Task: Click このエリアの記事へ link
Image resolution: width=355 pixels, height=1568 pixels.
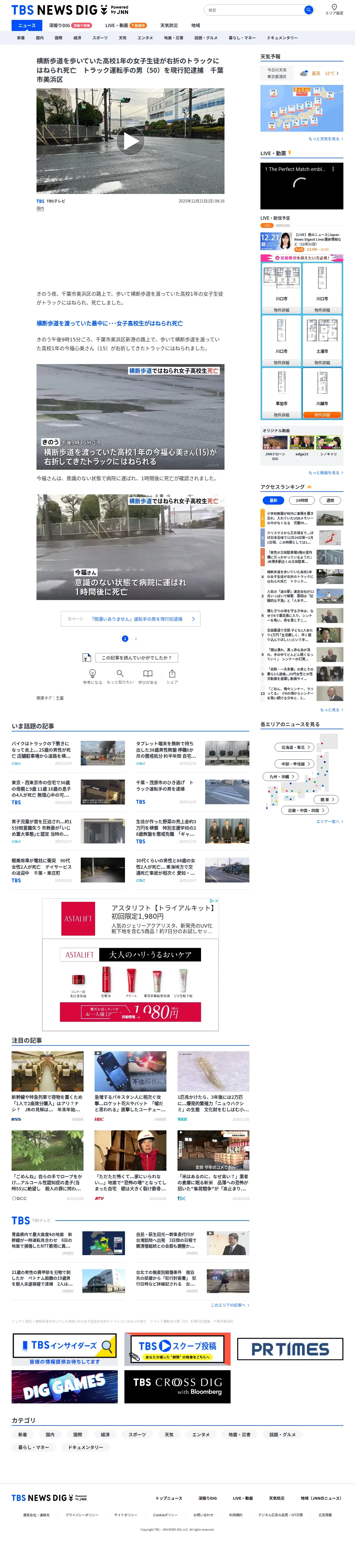Action: 230,1305
